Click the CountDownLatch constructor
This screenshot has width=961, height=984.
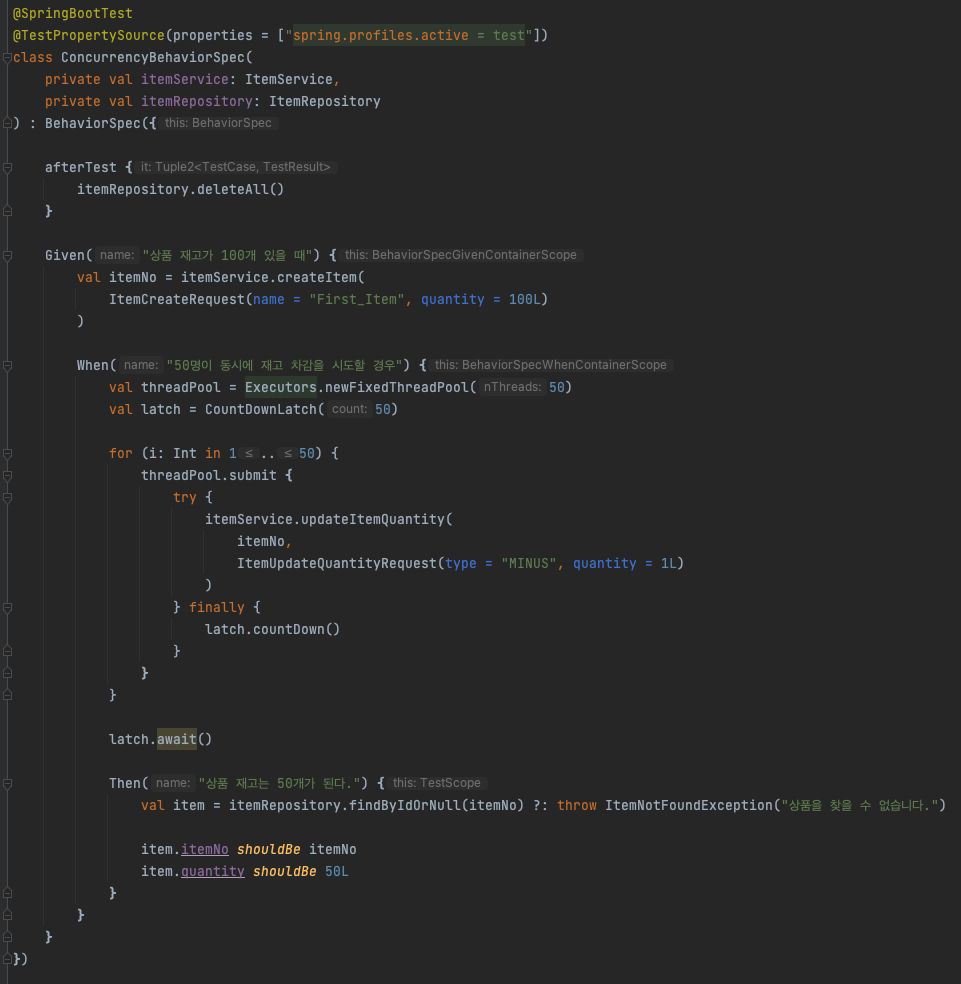pyautogui.click(x=260, y=409)
